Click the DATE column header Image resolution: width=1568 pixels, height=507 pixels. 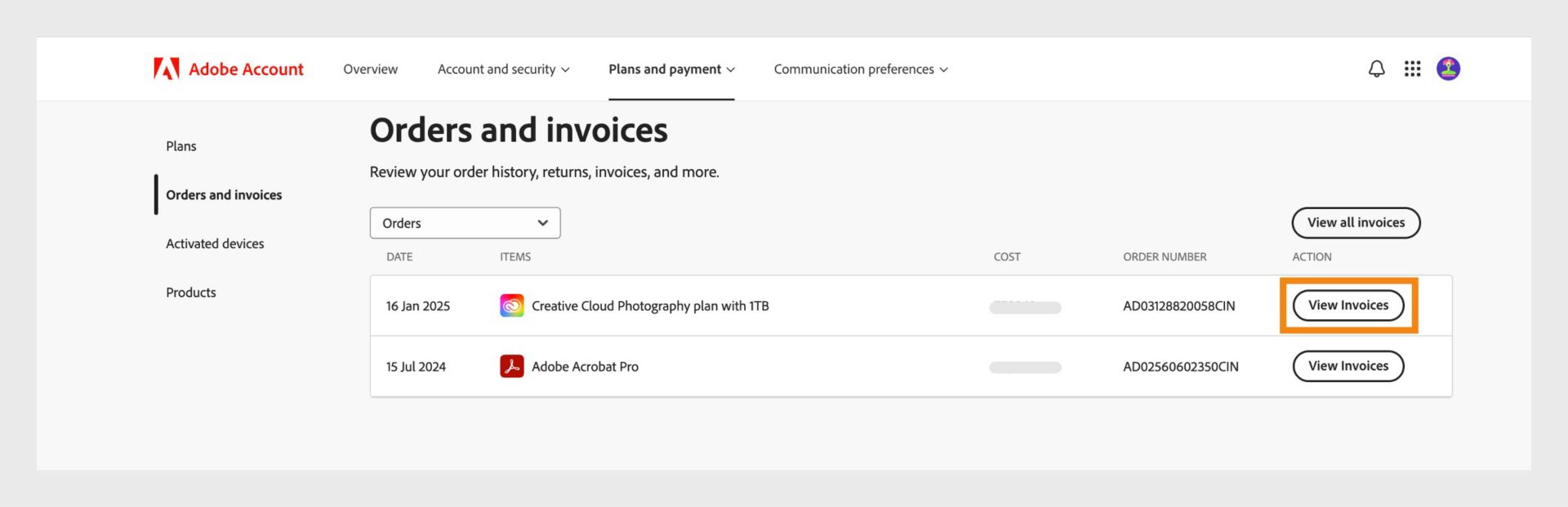click(399, 256)
